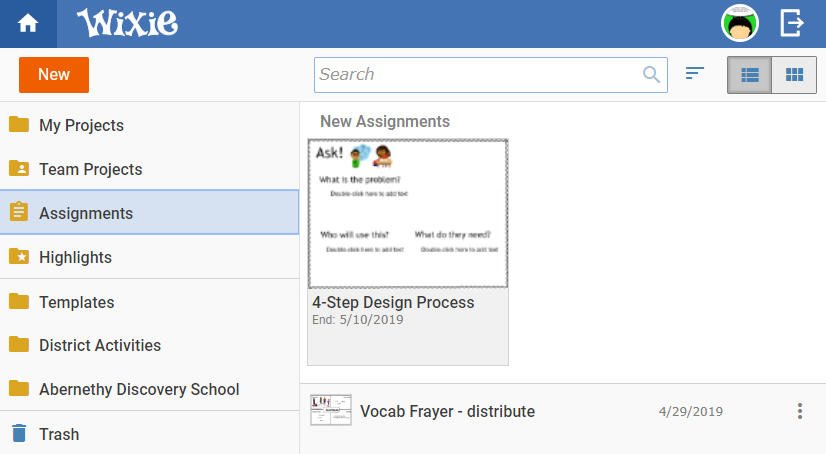Click the Abernethy Discovery School folder icon
The width and height of the screenshot is (826, 454).
[x=19, y=388]
